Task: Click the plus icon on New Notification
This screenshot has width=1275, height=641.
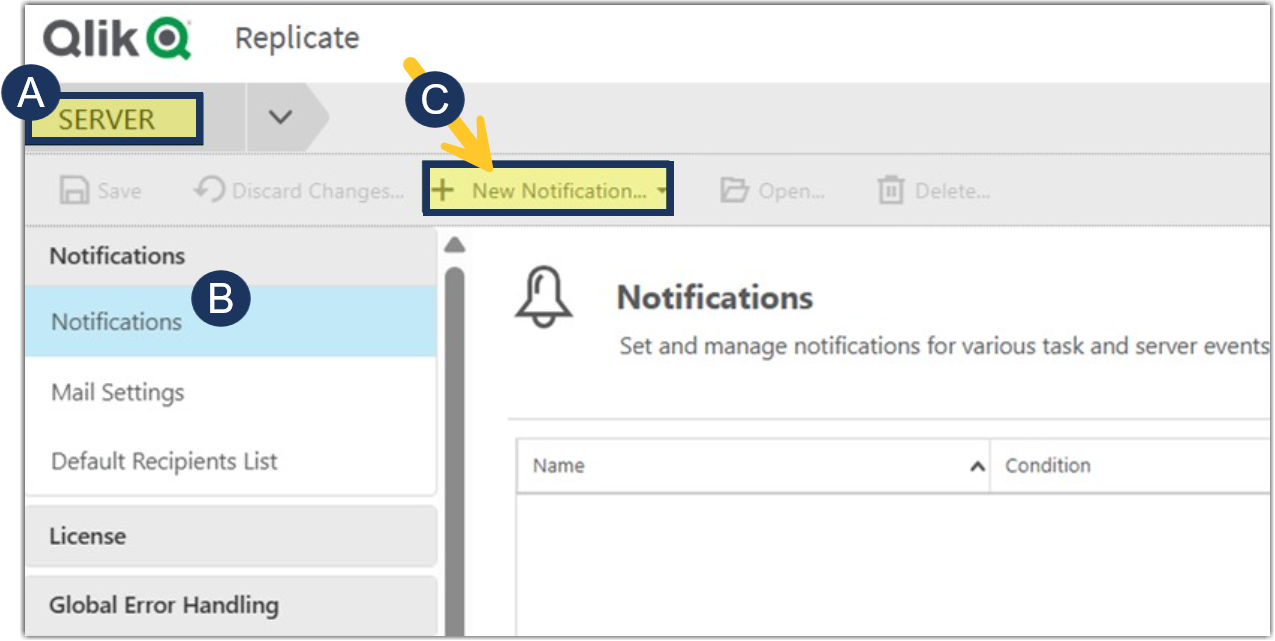Action: 442,189
